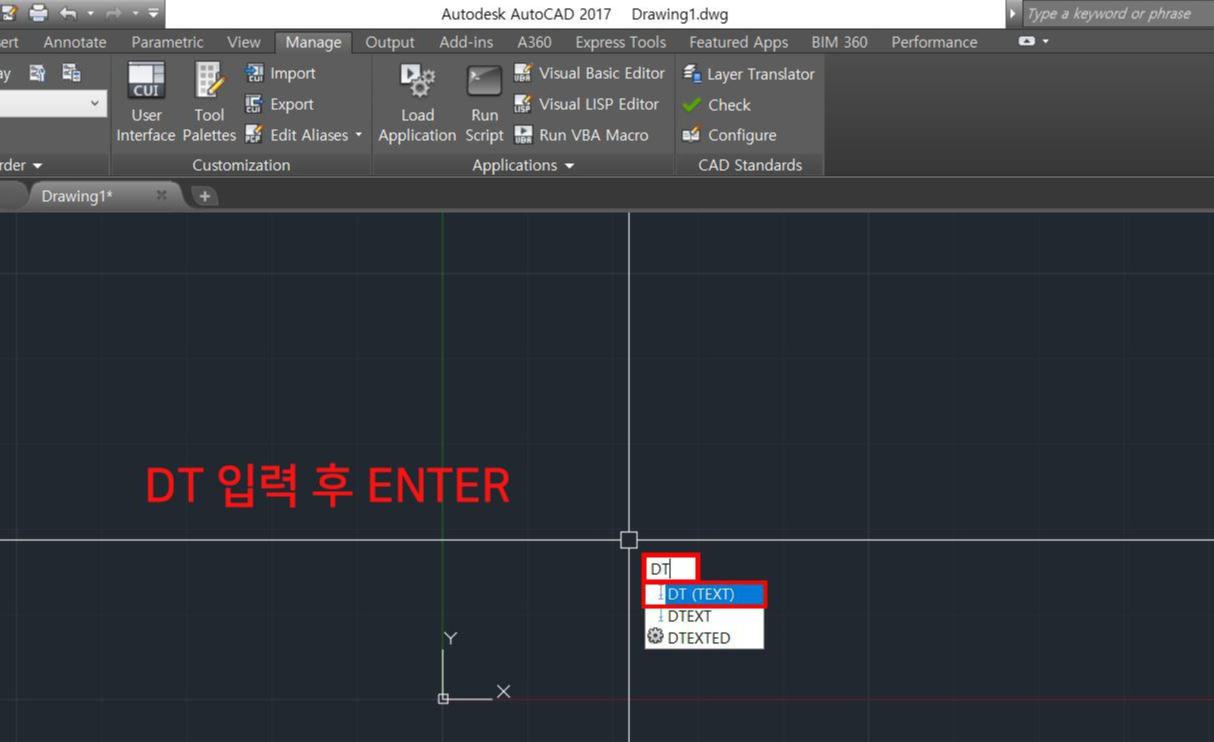1214x742 pixels.
Task: Open the User Interface CUI editor
Action: (x=146, y=102)
